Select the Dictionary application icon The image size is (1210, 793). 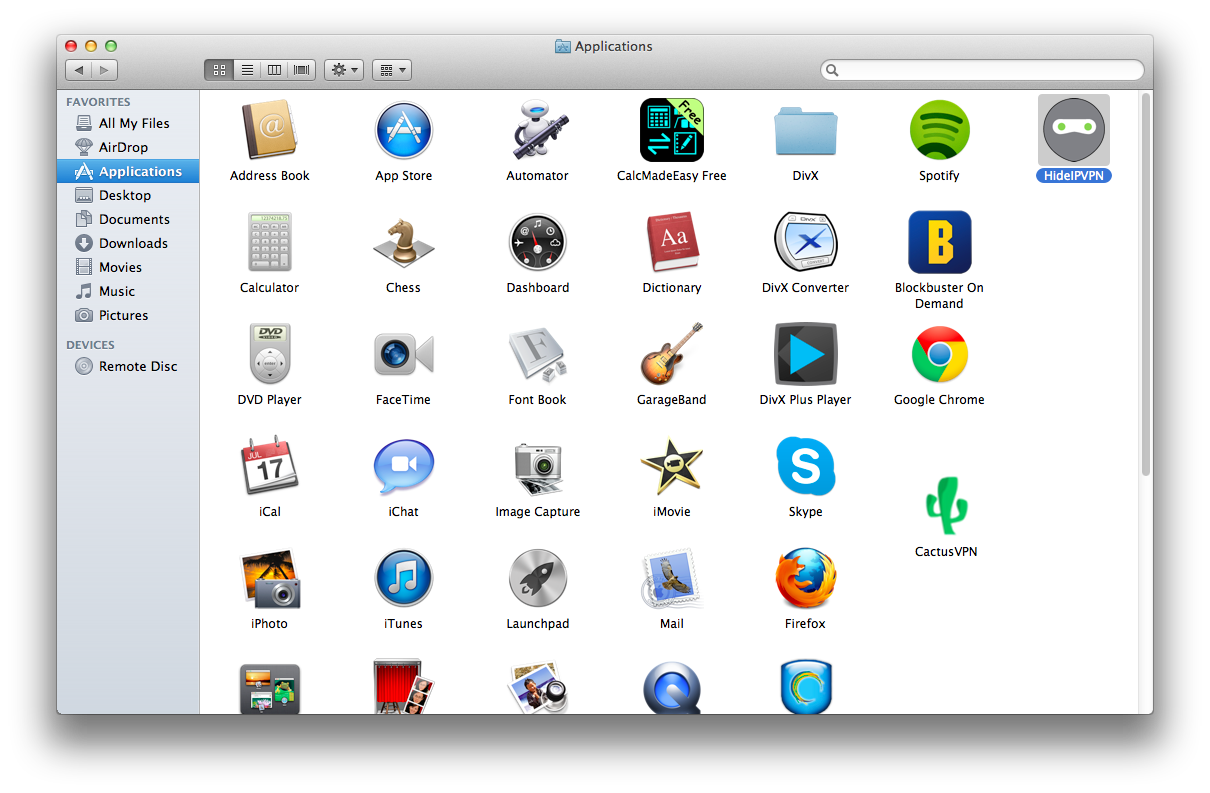[x=672, y=242]
